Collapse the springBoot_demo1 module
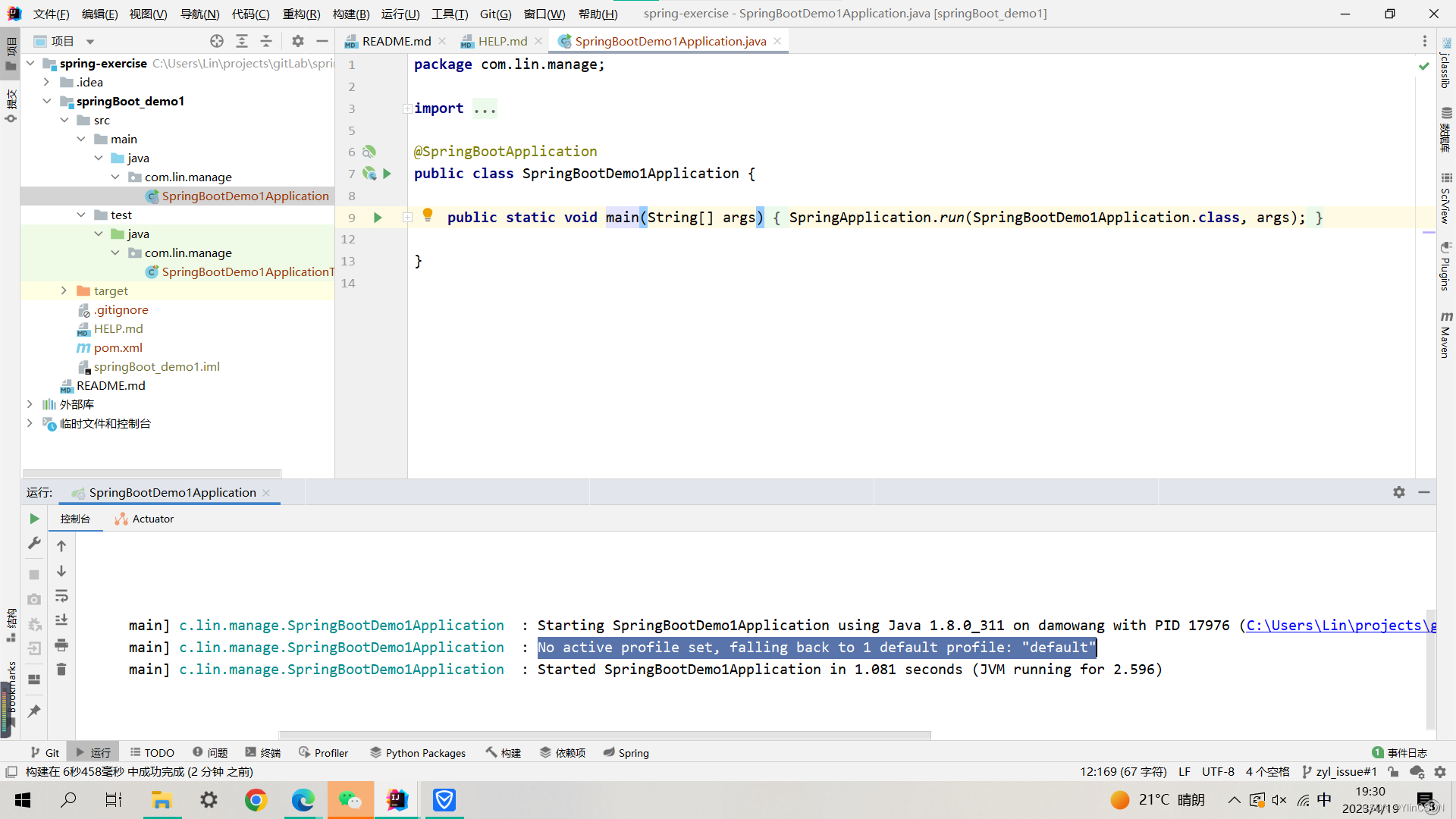This screenshot has width=1456, height=819. (47, 101)
